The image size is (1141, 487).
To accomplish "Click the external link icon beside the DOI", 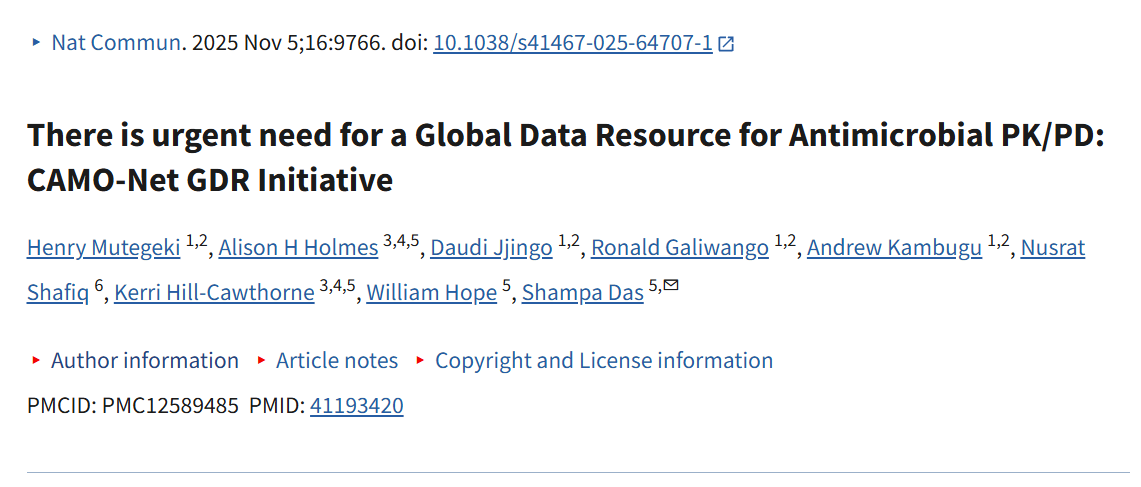I will pyautogui.click(x=727, y=43).
